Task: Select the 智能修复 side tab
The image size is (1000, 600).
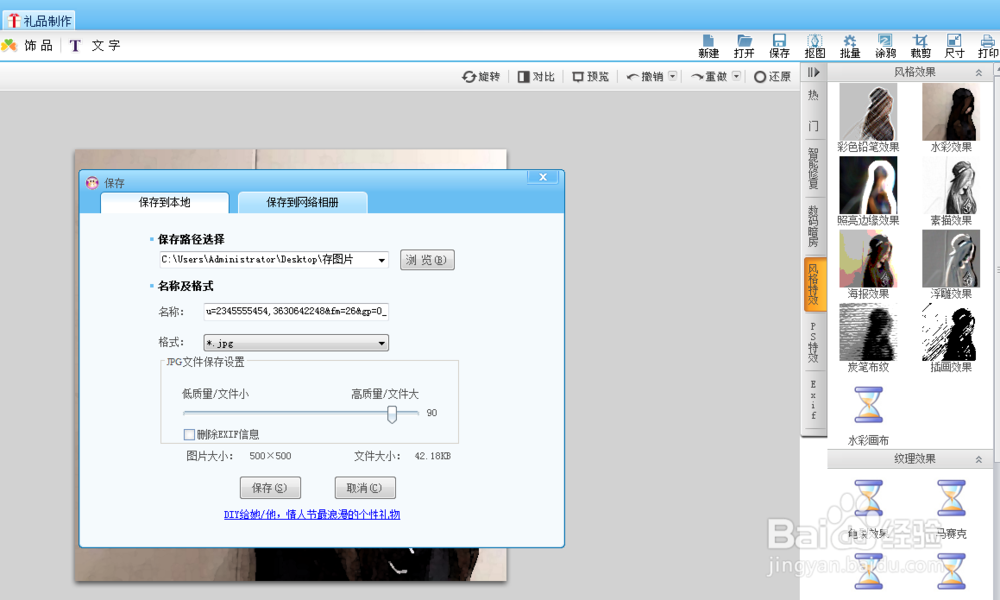Action: (x=813, y=168)
